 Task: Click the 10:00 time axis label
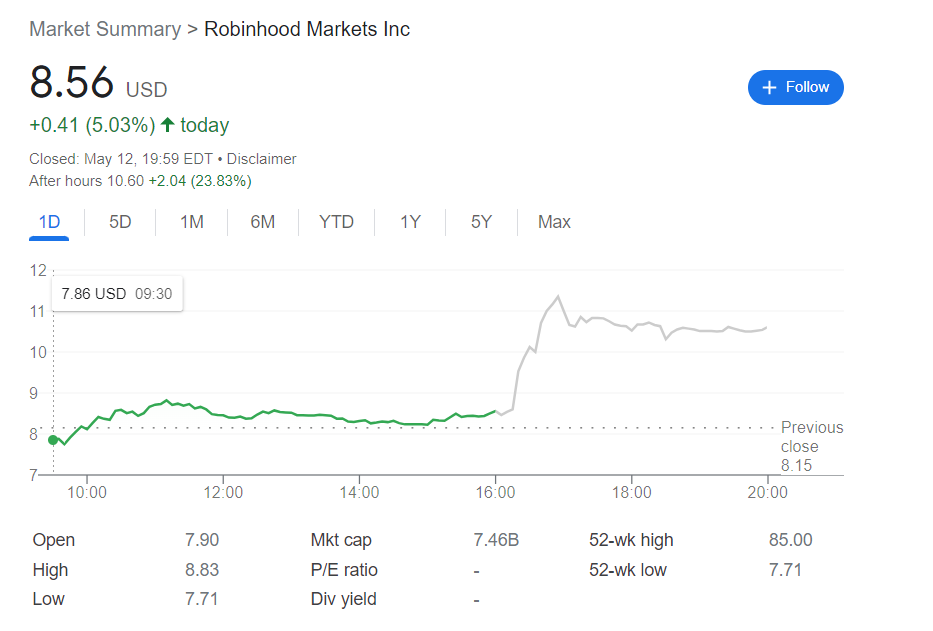(x=87, y=492)
